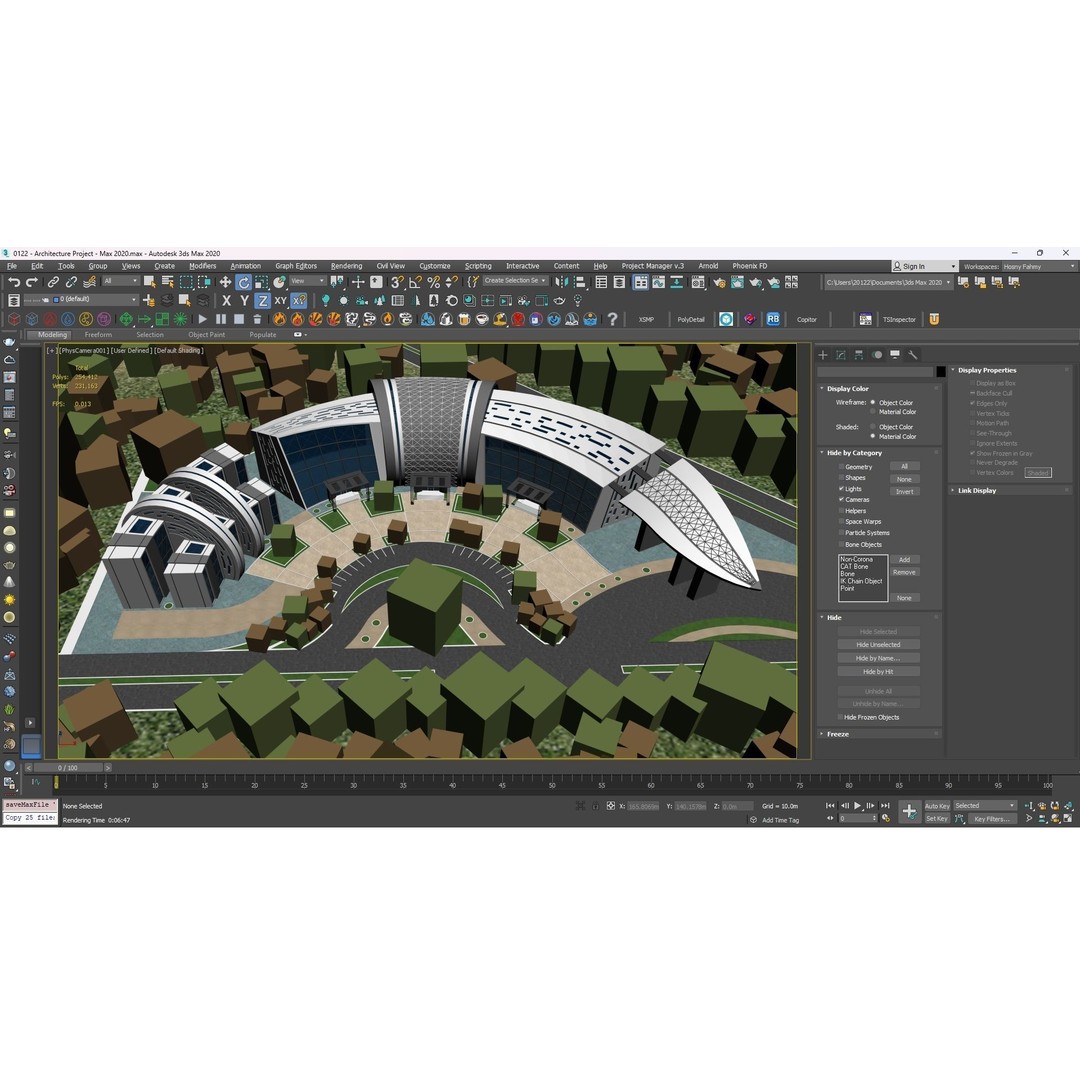Restrict to XY plane button
Image resolution: width=1080 pixels, height=1080 pixels.
(280, 300)
